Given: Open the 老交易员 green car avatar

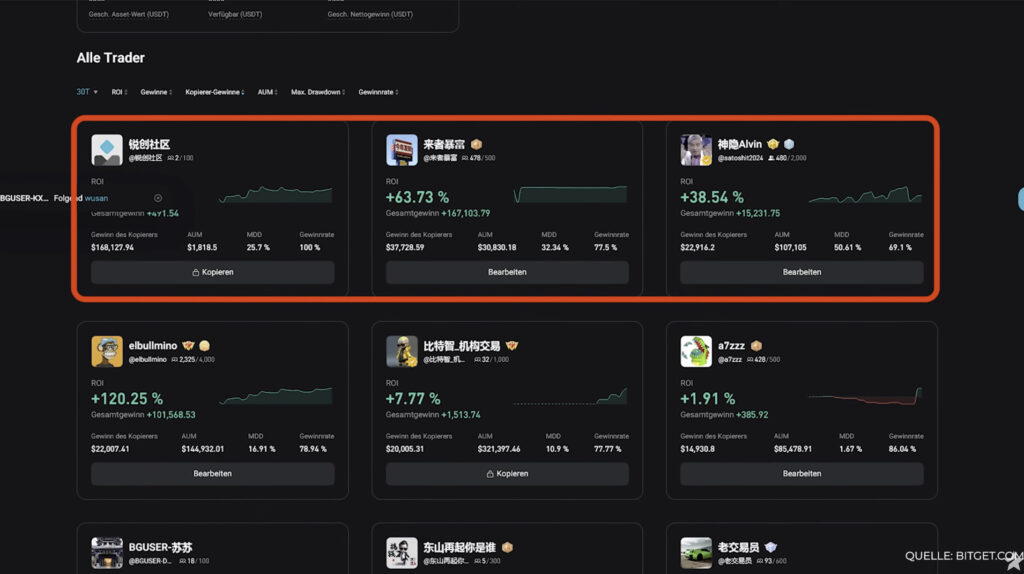Looking at the screenshot, I should tap(696, 552).
